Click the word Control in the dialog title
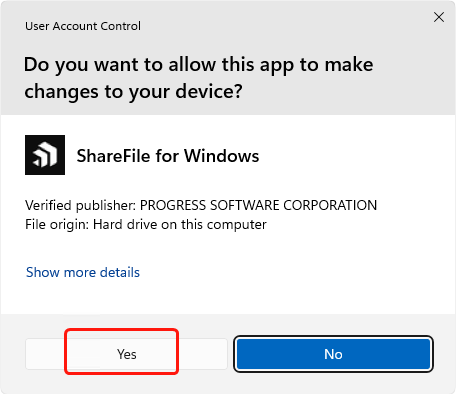This screenshot has width=456, height=394. [121, 26]
